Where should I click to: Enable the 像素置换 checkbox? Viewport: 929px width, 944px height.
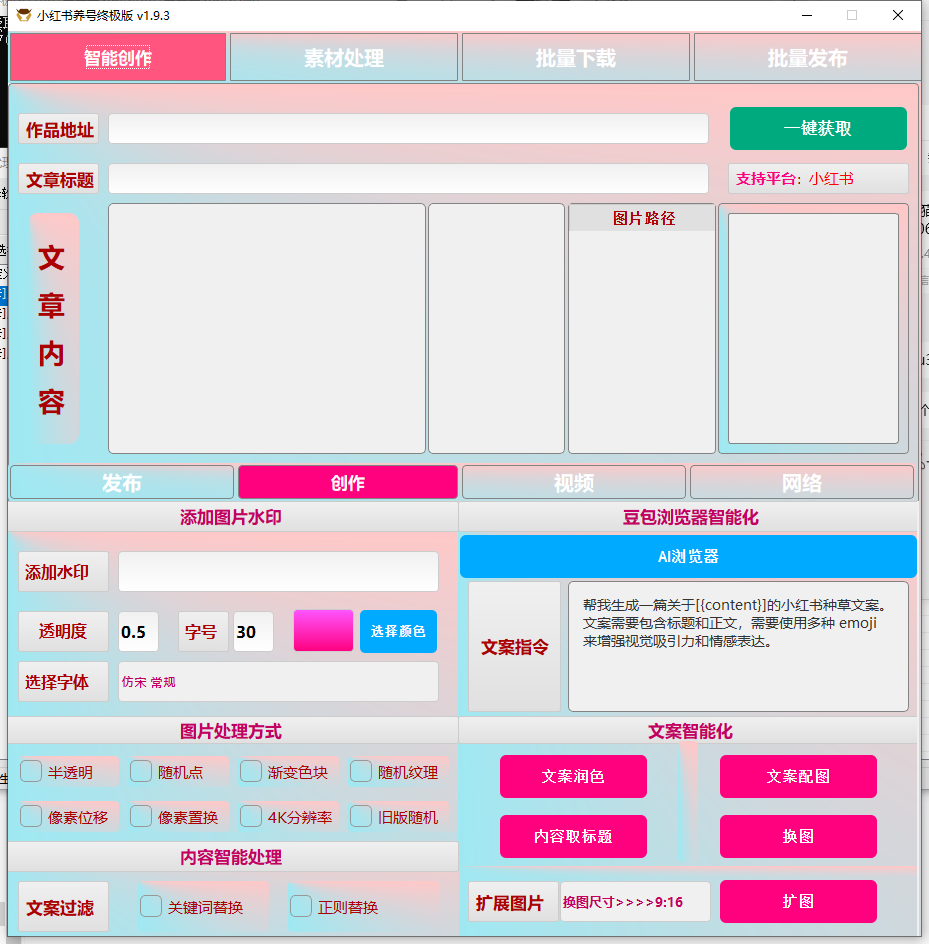141,816
